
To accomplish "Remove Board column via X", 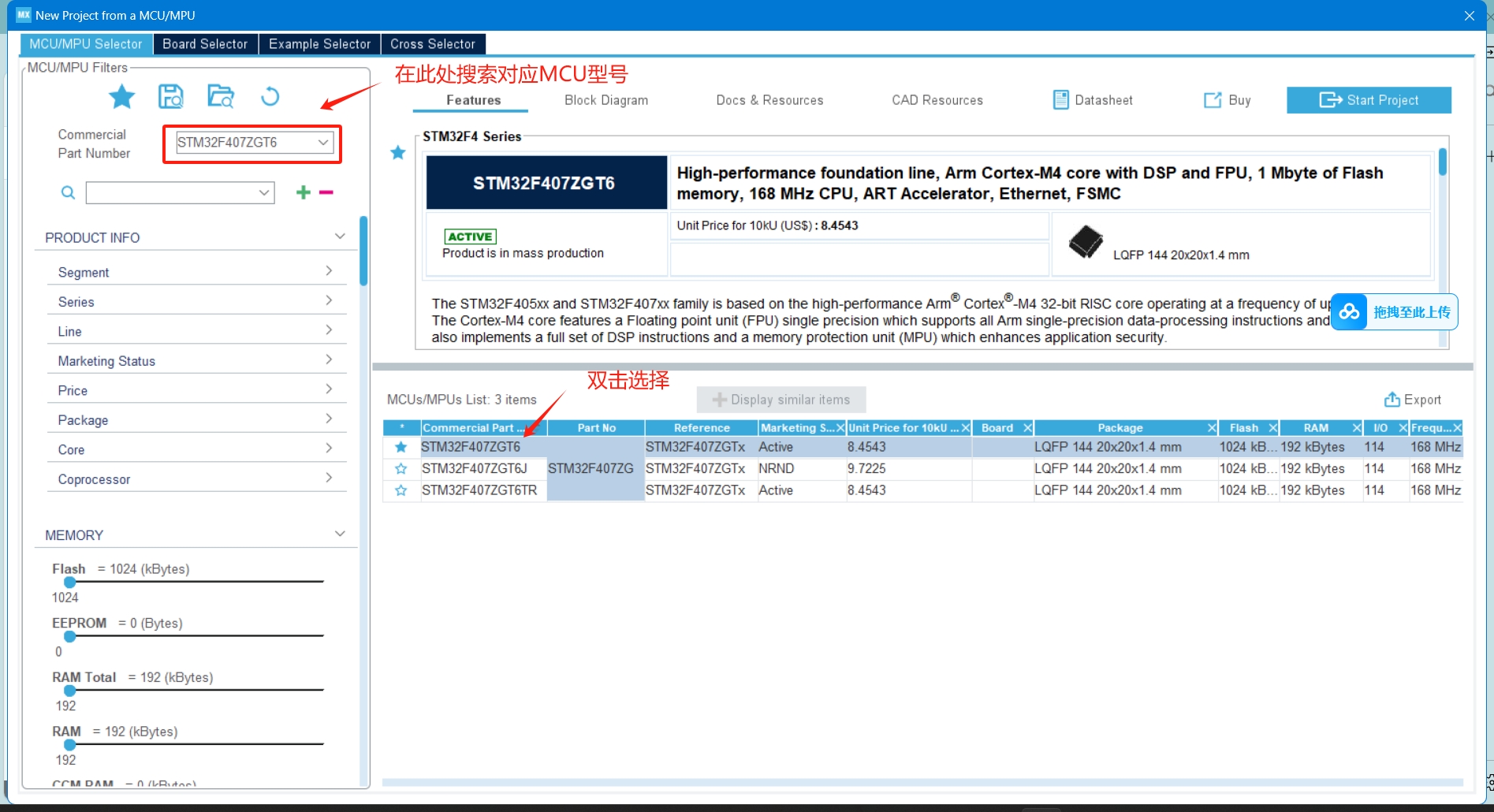I will pyautogui.click(x=1027, y=427).
